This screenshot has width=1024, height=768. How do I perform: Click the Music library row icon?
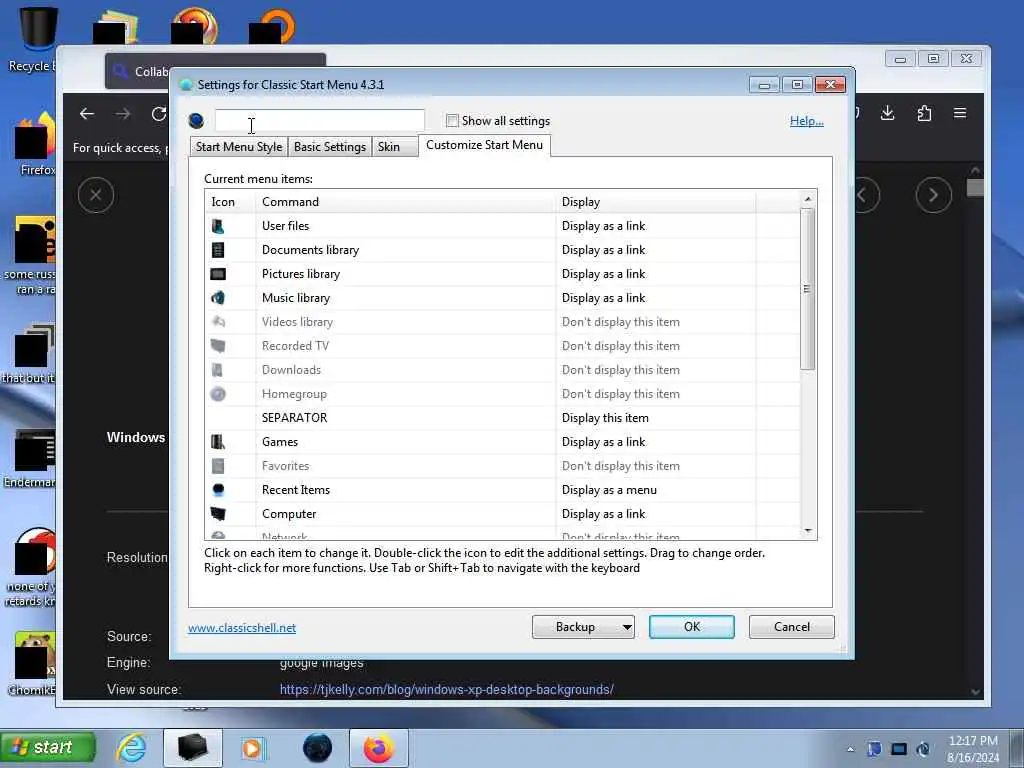coord(218,298)
